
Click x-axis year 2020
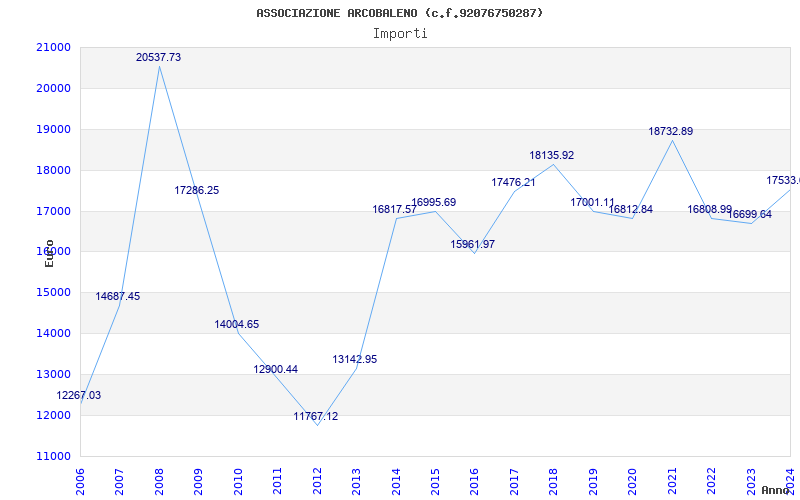point(633,481)
